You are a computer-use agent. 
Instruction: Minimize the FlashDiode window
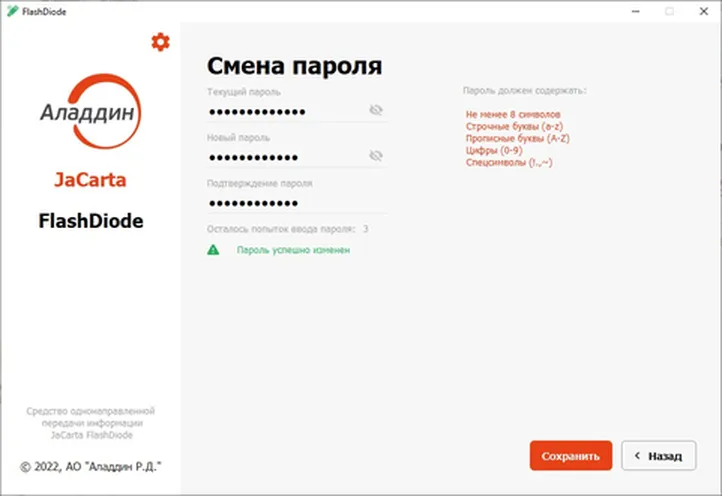click(x=635, y=11)
